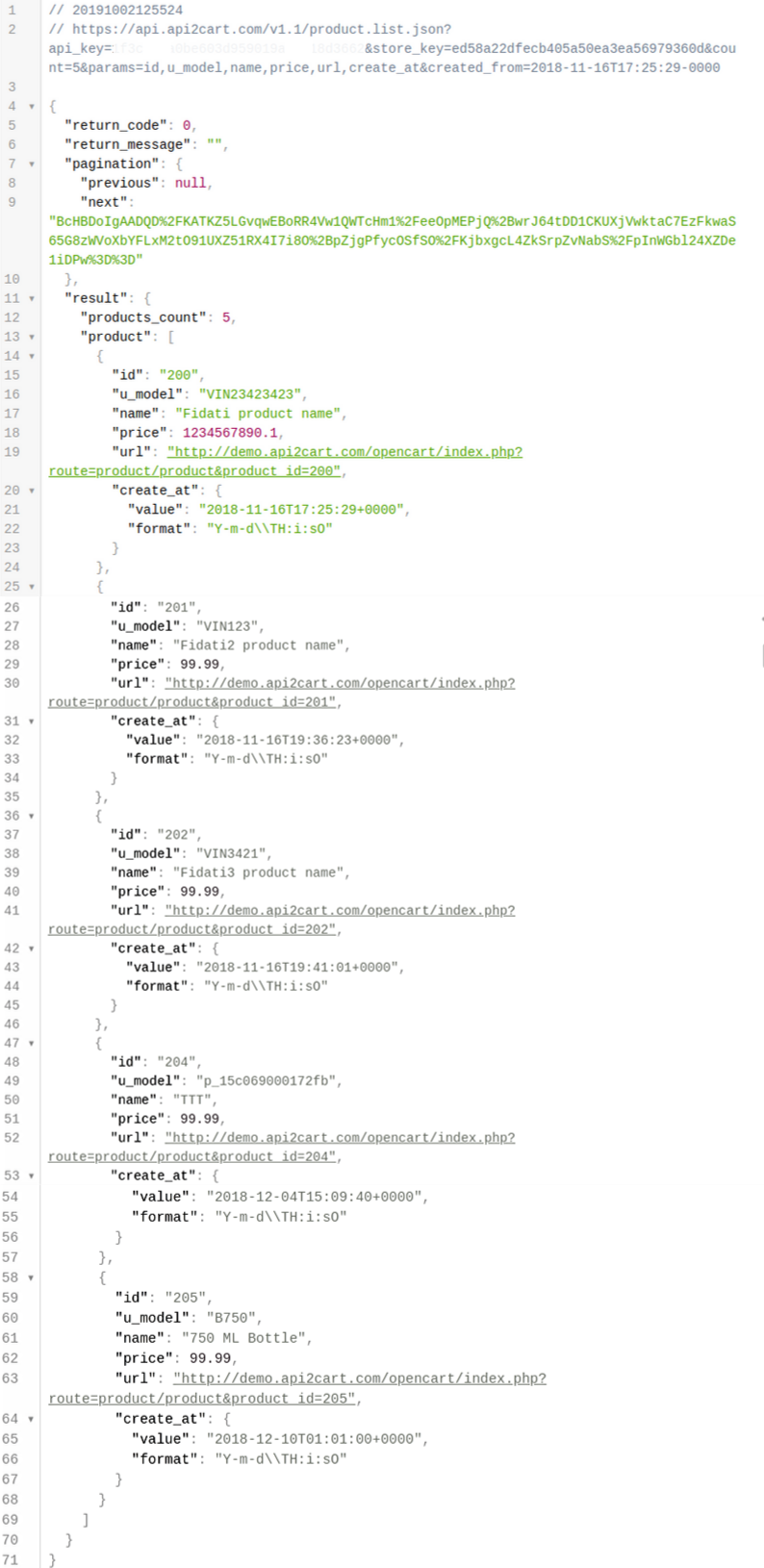Click the u_model value "VIN23423423"
This screenshot has height=1568, width=764.
(251, 394)
